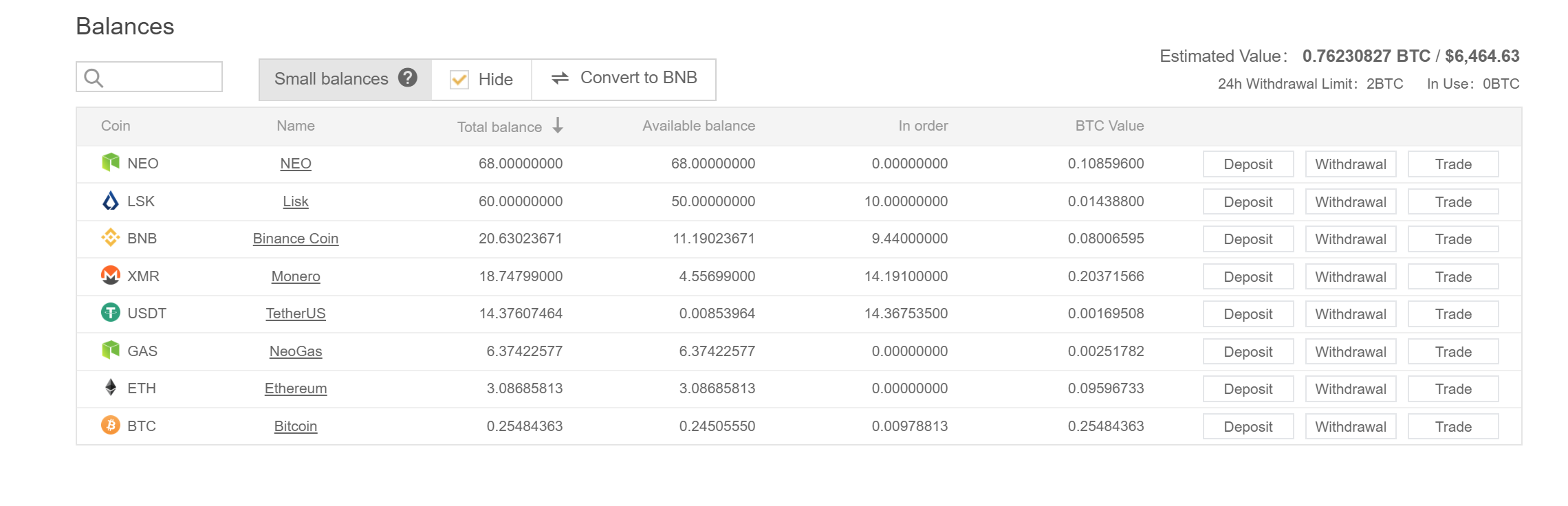
Task: Select the 68.00000000 NEO total balance
Action: [521, 164]
